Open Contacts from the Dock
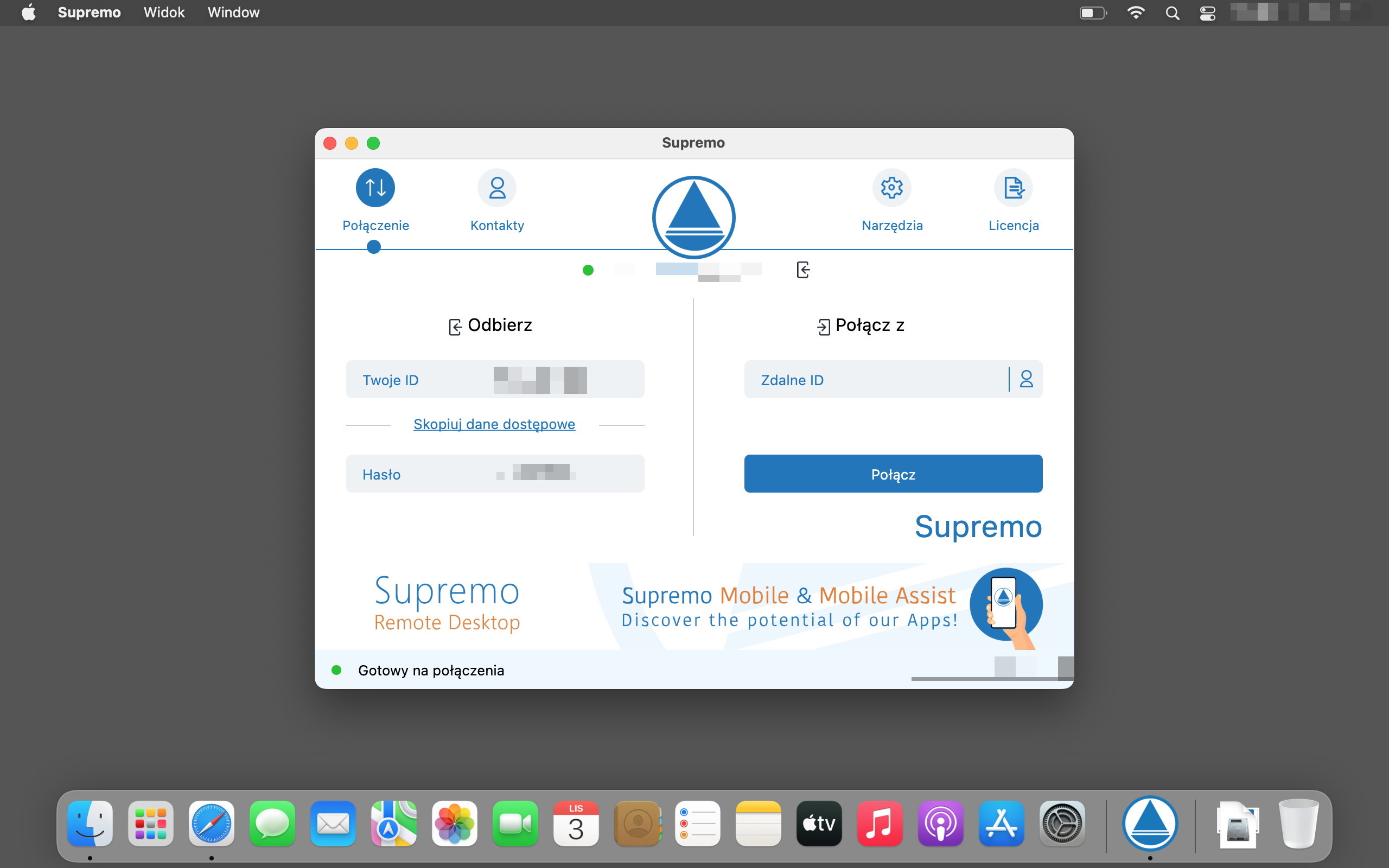The height and width of the screenshot is (868, 1389). [637, 824]
